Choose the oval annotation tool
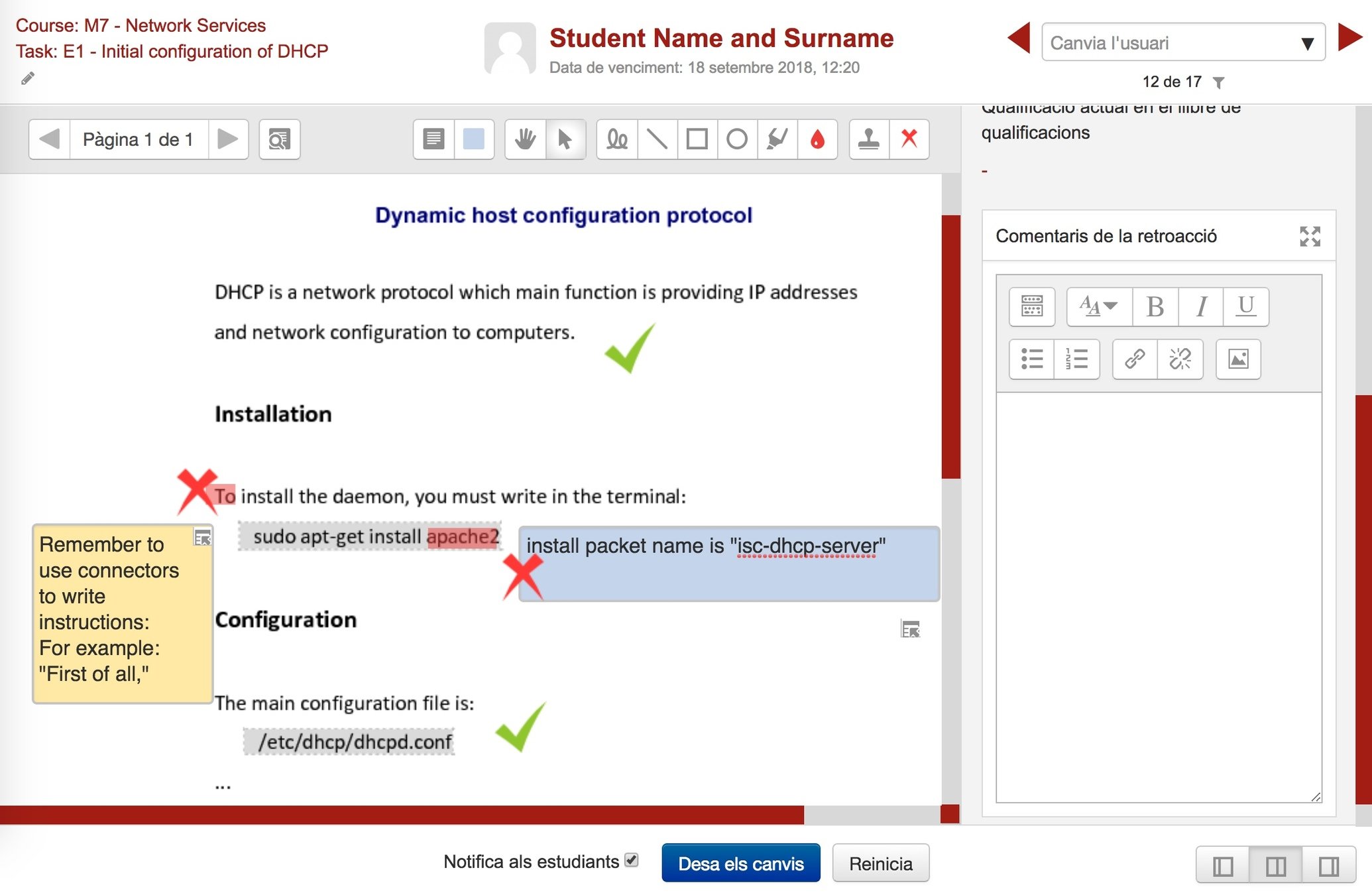This screenshot has width=1372, height=895. (736, 139)
